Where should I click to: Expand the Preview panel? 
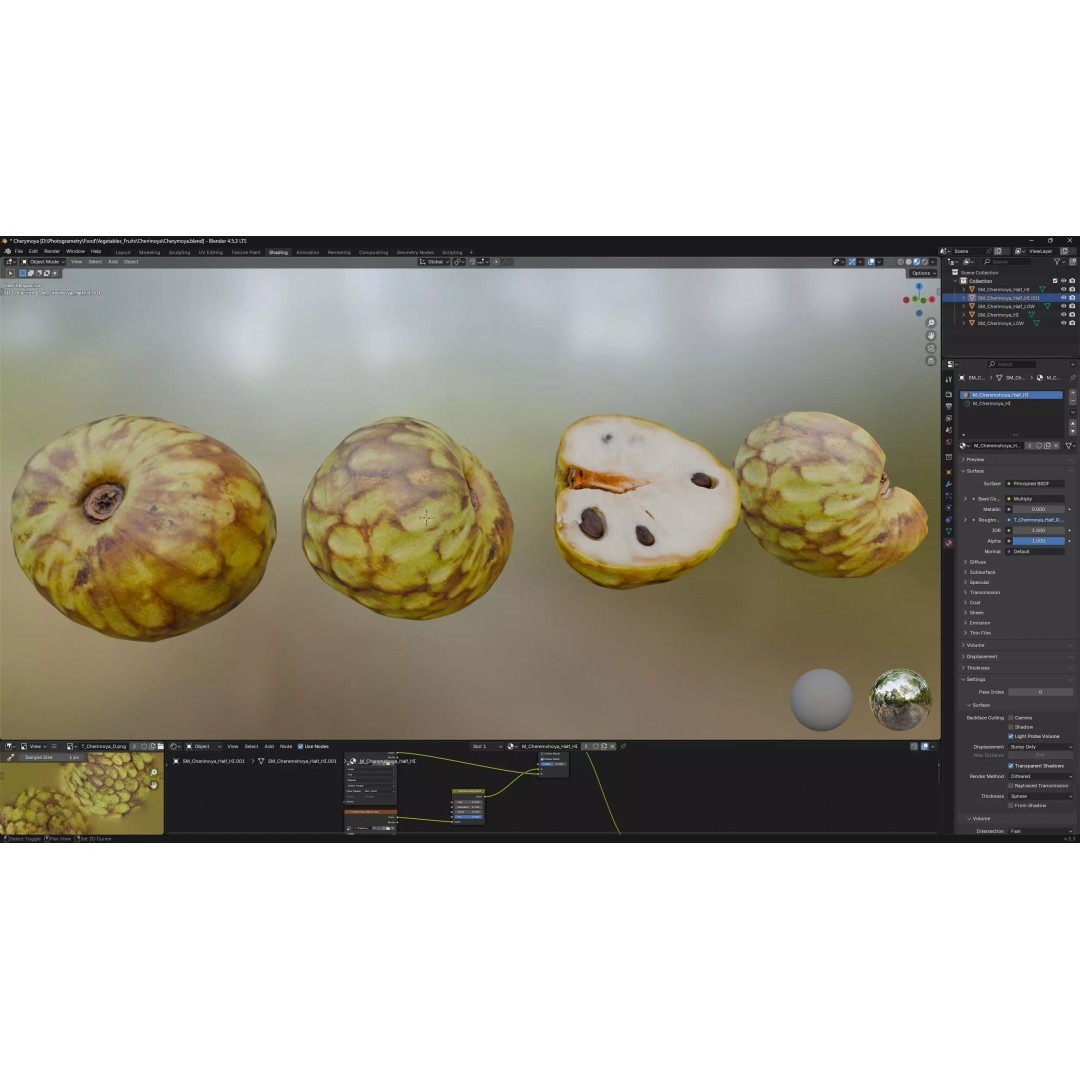pyautogui.click(x=963, y=459)
